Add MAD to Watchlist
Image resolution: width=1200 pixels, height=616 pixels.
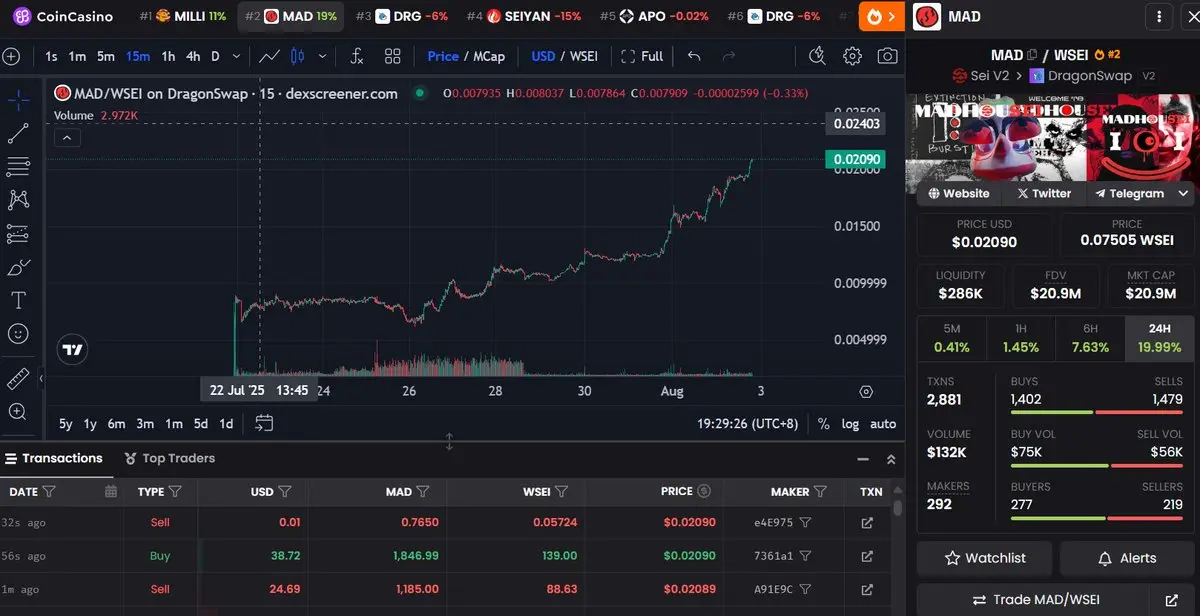[985, 558]
